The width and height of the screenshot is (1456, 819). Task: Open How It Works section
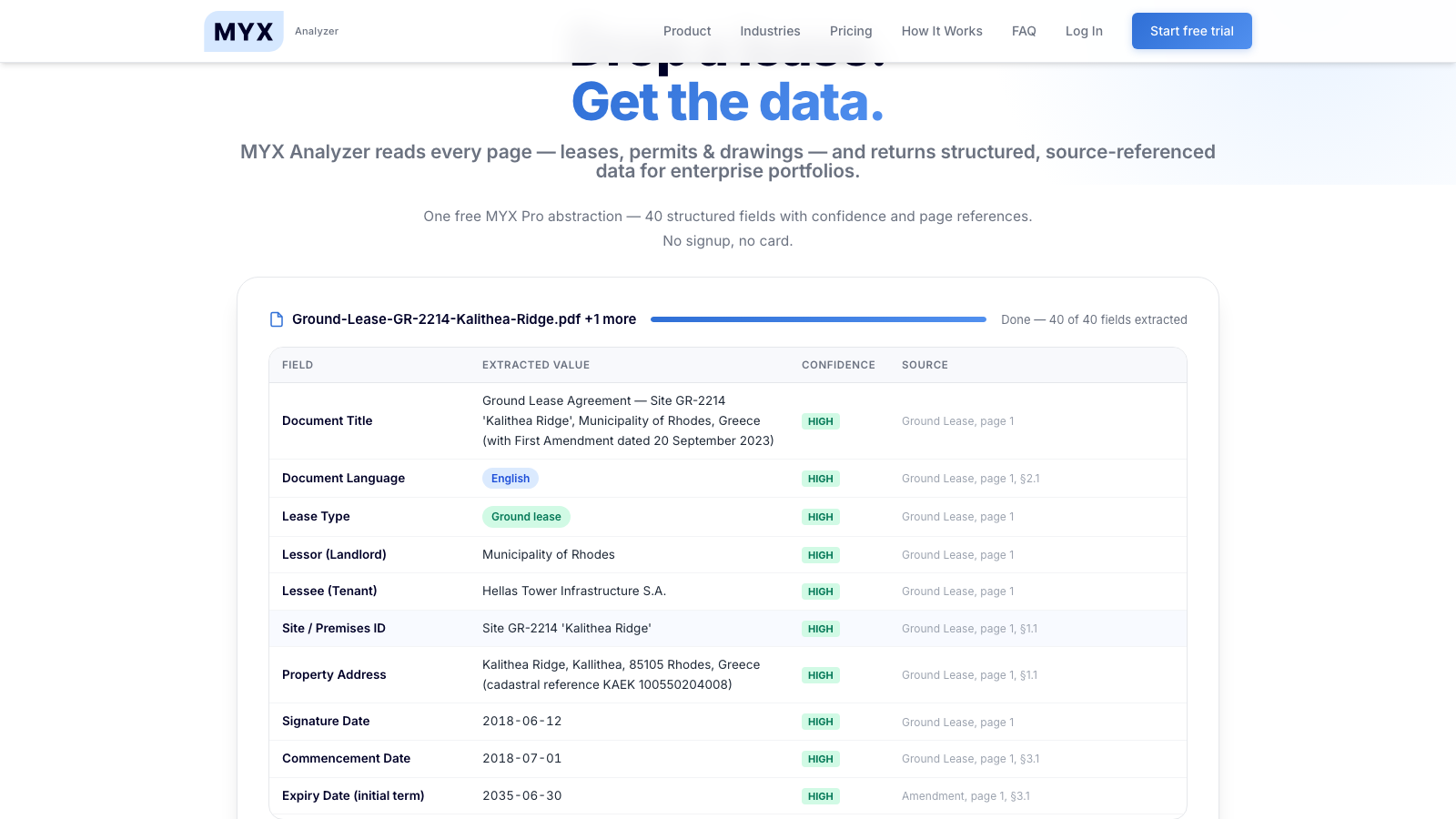pyautogui.click(x=942, y=31)
